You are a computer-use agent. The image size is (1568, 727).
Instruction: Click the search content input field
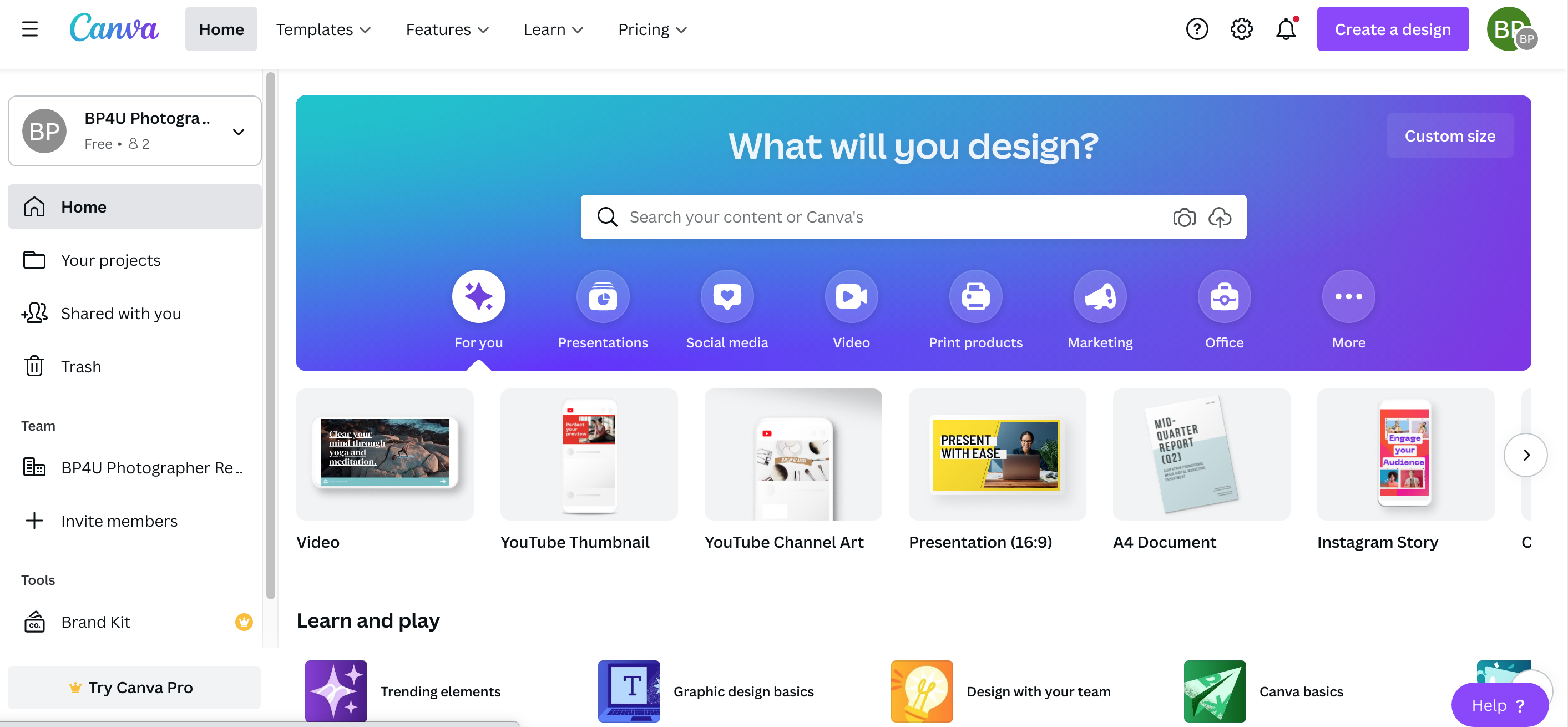(x=913, y=217)
